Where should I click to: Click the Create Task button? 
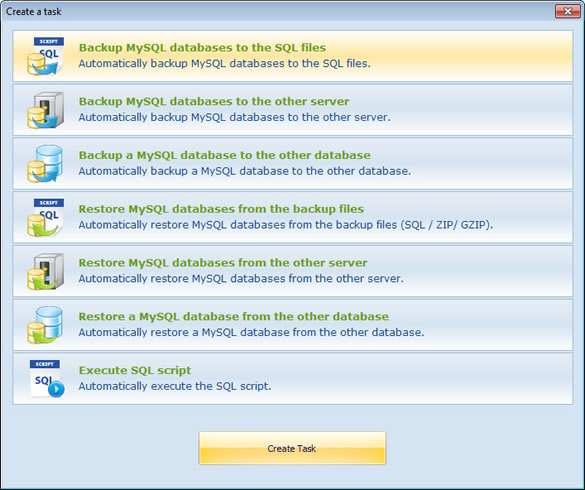[292, 448]
